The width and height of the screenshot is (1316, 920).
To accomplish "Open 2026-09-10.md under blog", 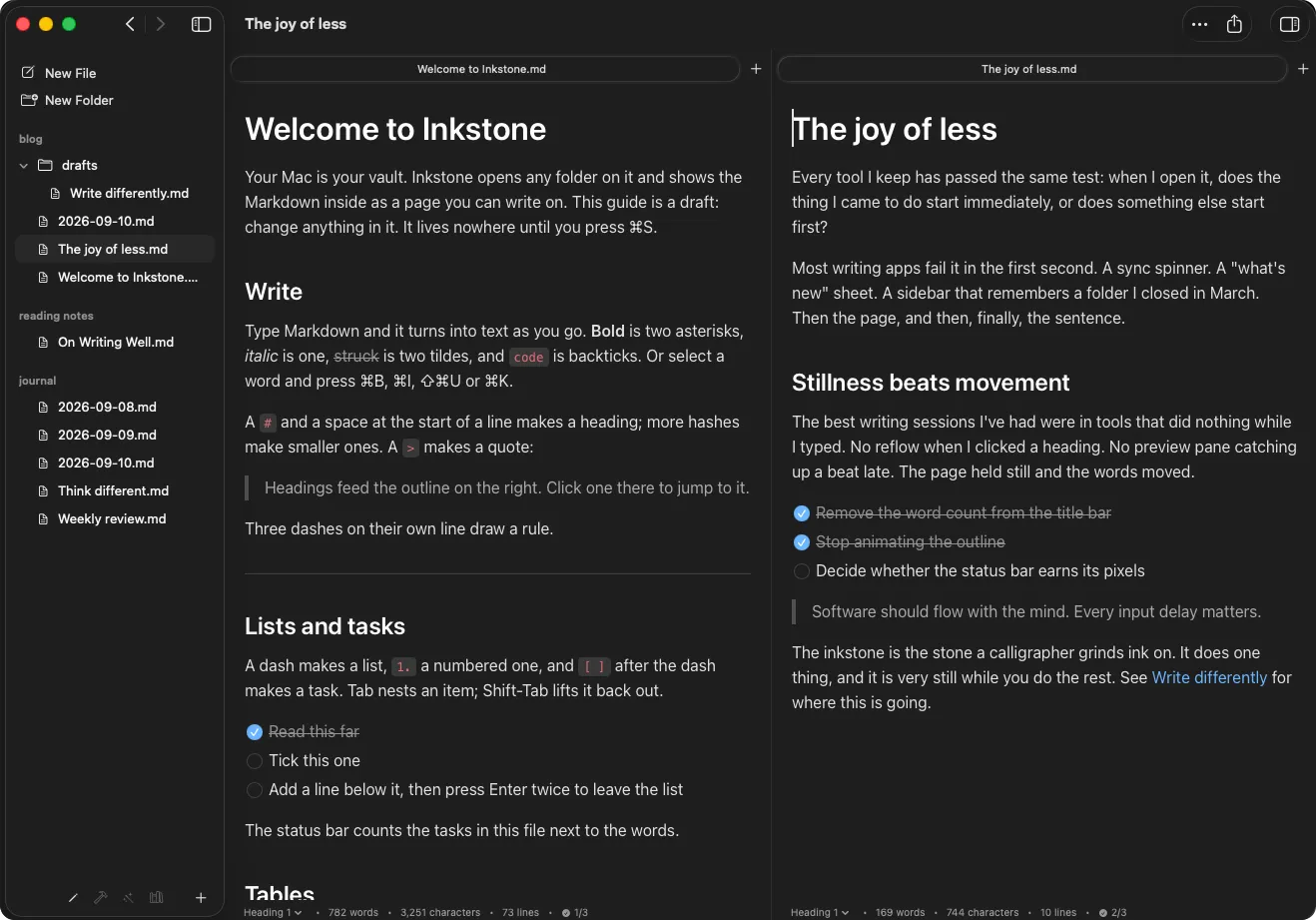I will pos(115,221).
